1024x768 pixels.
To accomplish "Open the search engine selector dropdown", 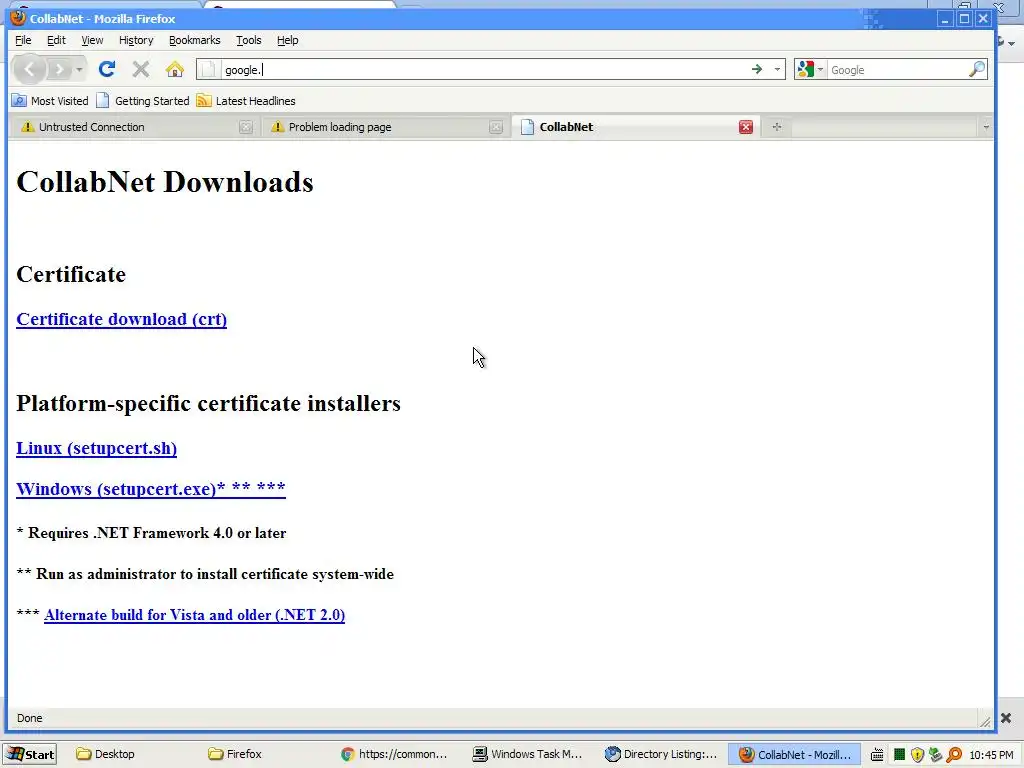I will click(x=810, y=69).
